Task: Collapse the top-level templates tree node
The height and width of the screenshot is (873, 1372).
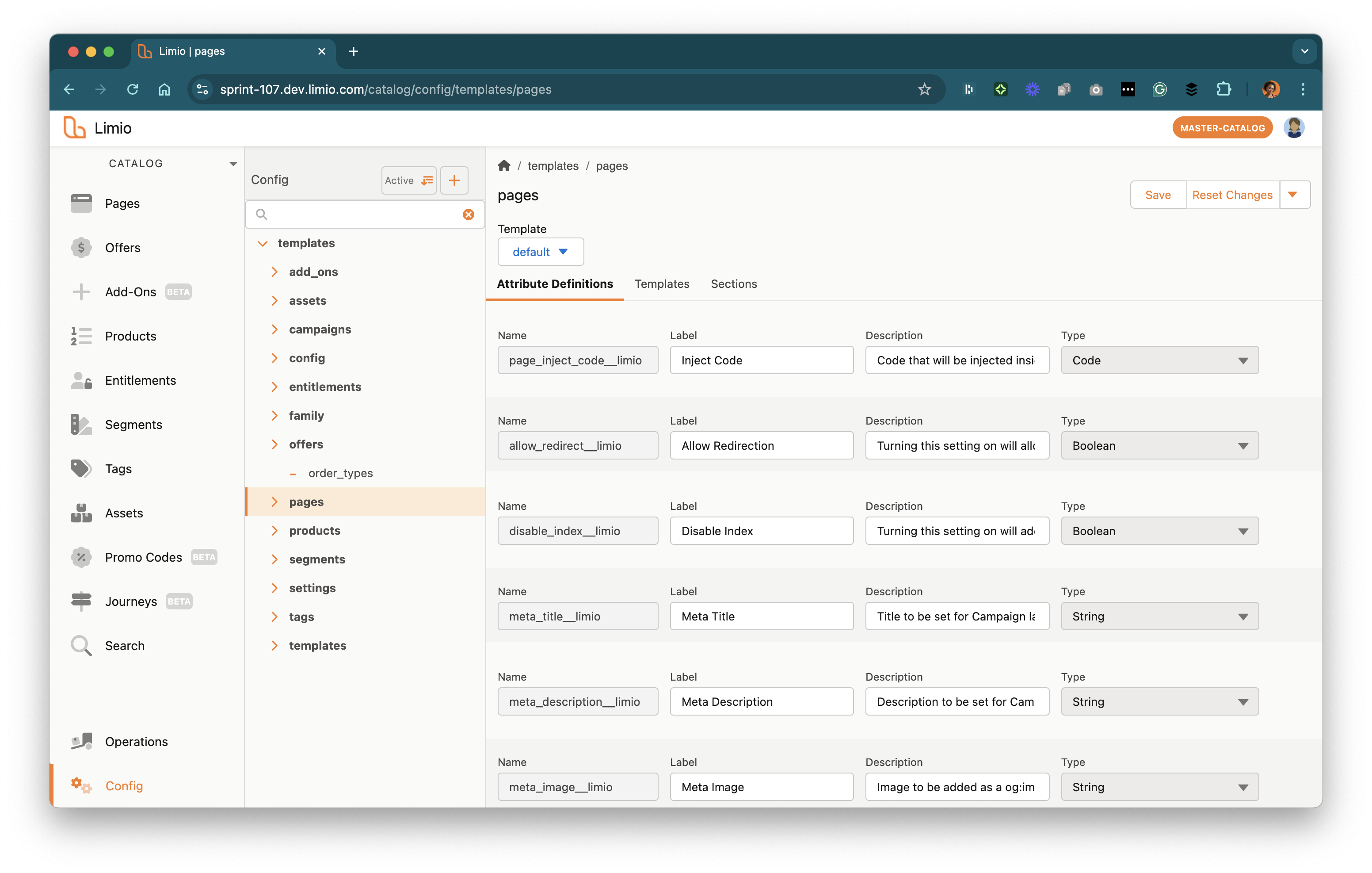Action: [263, 244]
